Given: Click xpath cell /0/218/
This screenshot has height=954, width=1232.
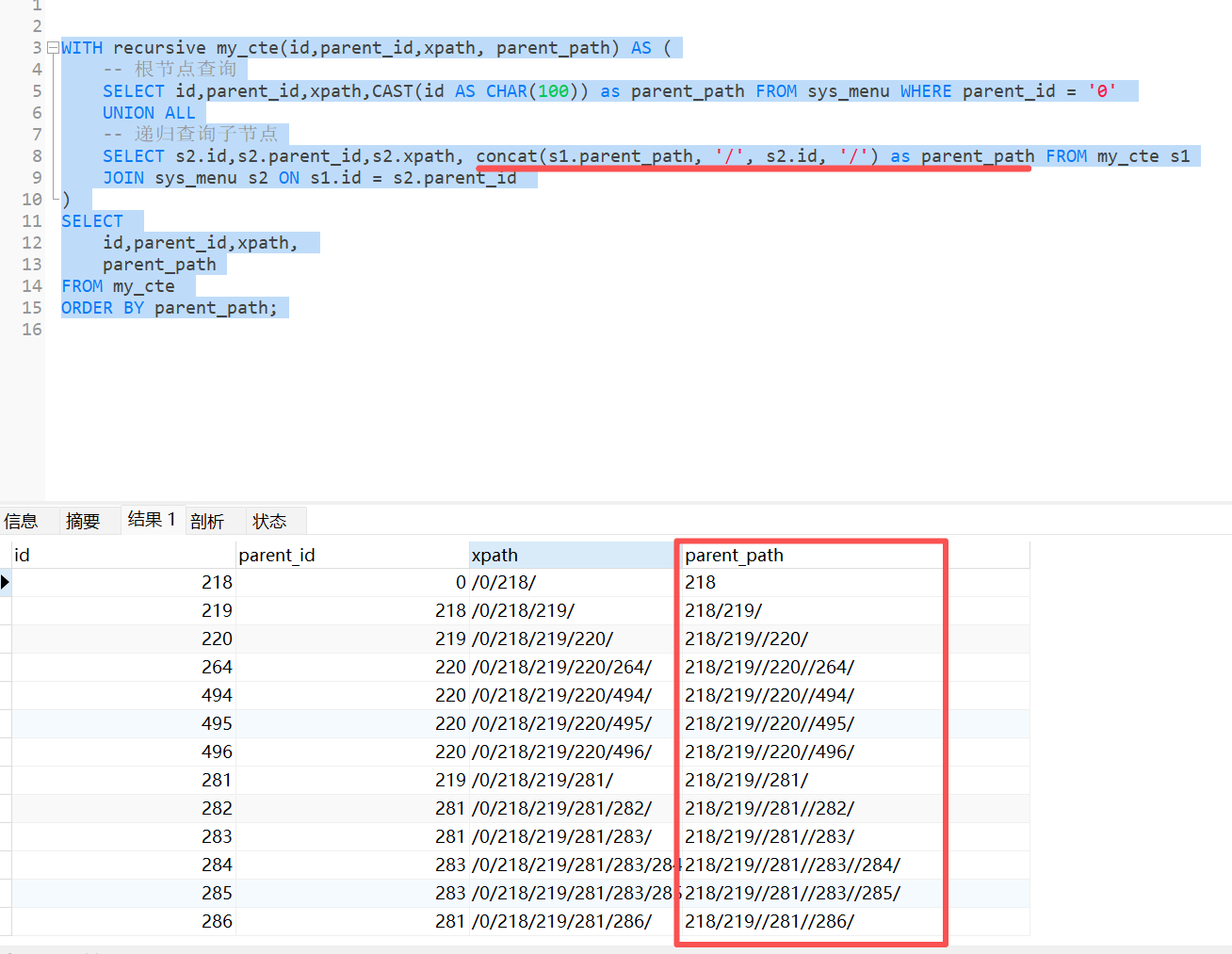Looking at the screenshot, I should (575, 582).
